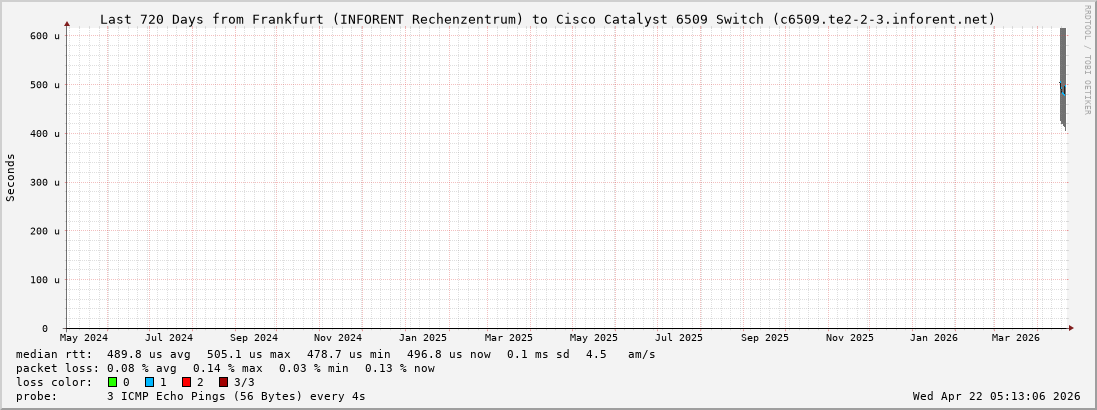Click the RRDTOOL / TOBI OETIKER watermark
The width and height of the screenshot is (1097, 410).
coord(1087,59)
